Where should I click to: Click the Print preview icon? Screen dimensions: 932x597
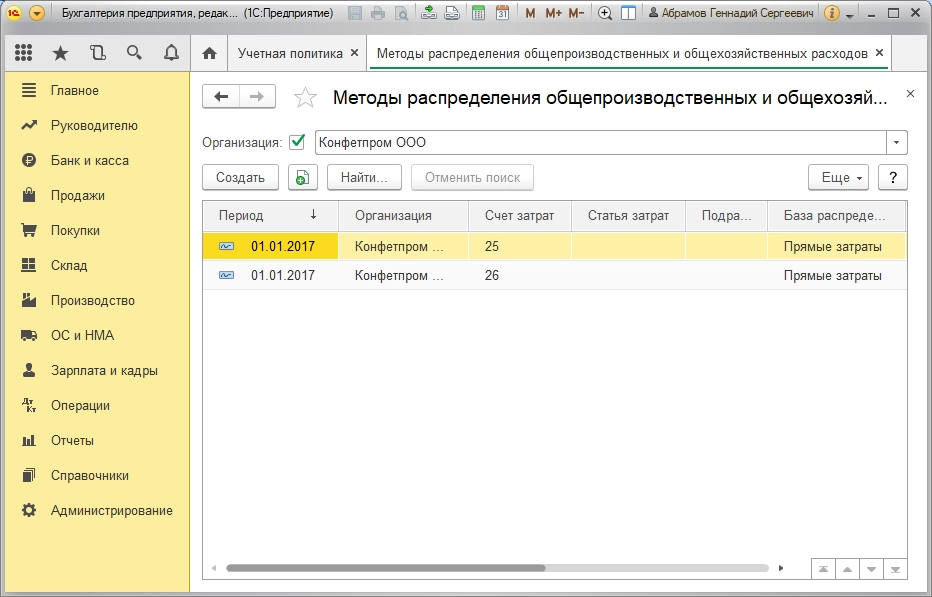pyautogui.click(x=402, y=12)
